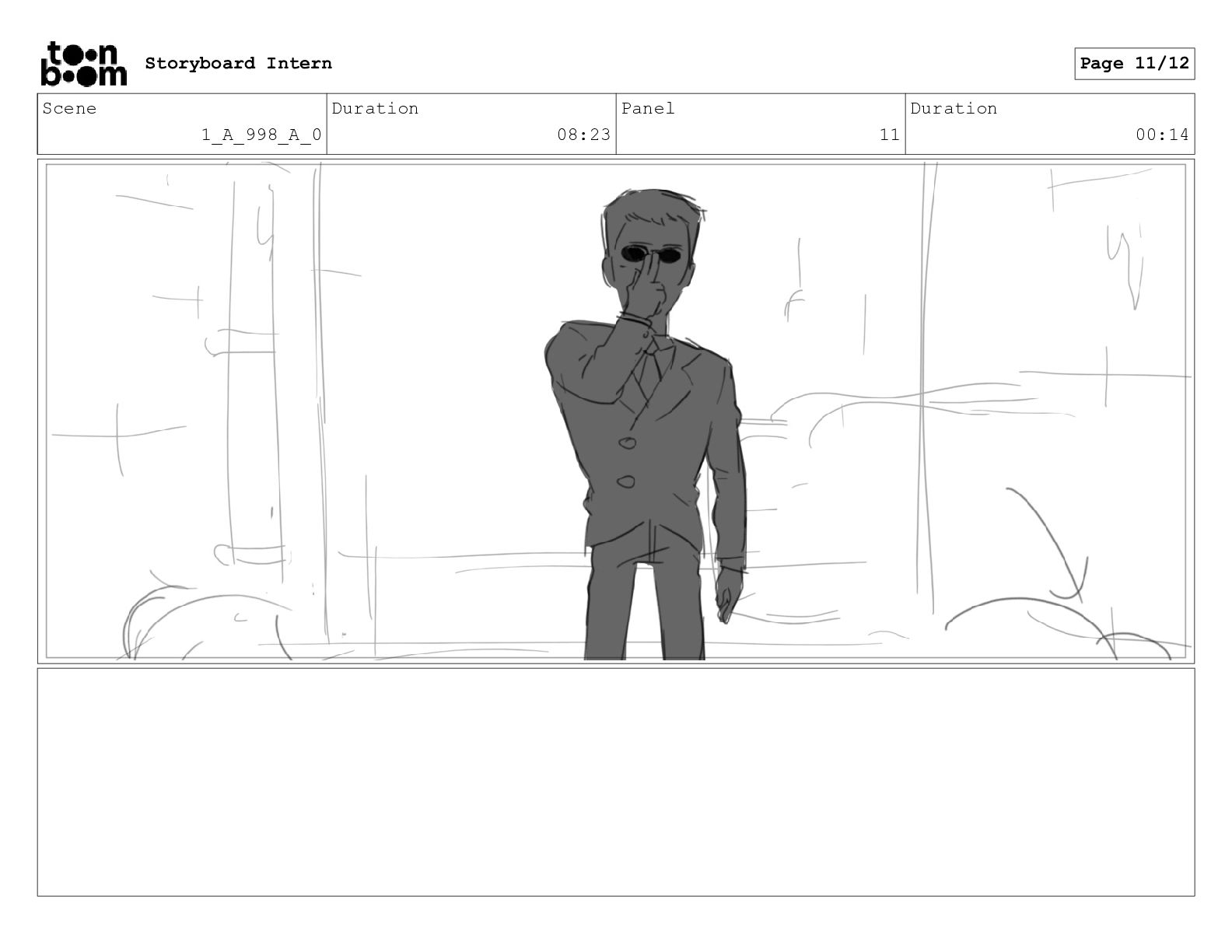This screenshot has height=952, width=1232.
Task: Click the Toon Boom logo
Action: point(83,64)
